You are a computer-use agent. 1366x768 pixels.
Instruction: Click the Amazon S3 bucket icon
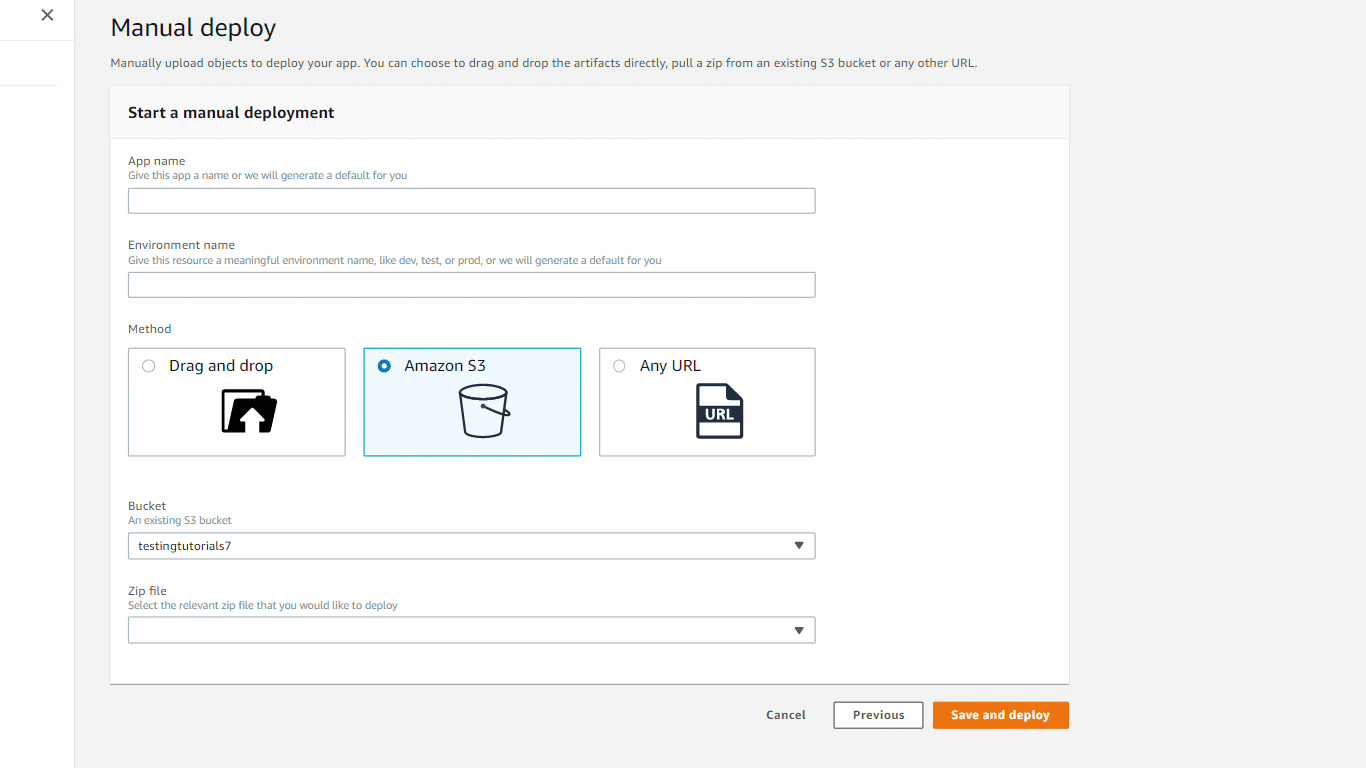pyautogui.click(x=484, y=411)
